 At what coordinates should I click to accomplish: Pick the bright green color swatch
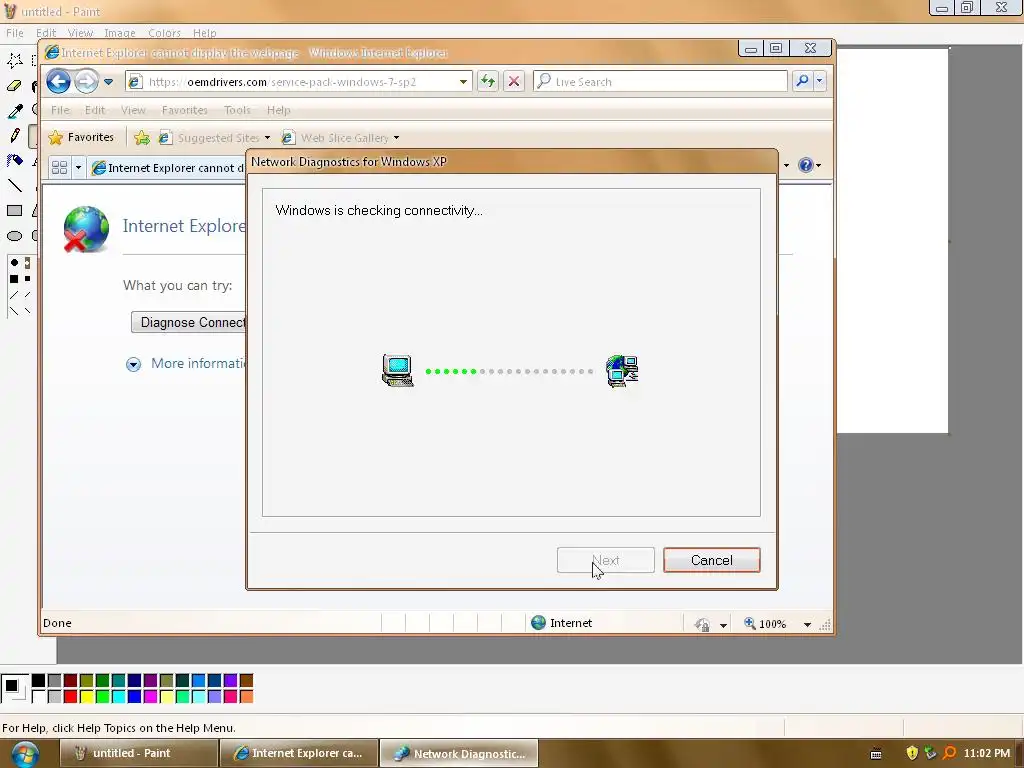[103, 696]
